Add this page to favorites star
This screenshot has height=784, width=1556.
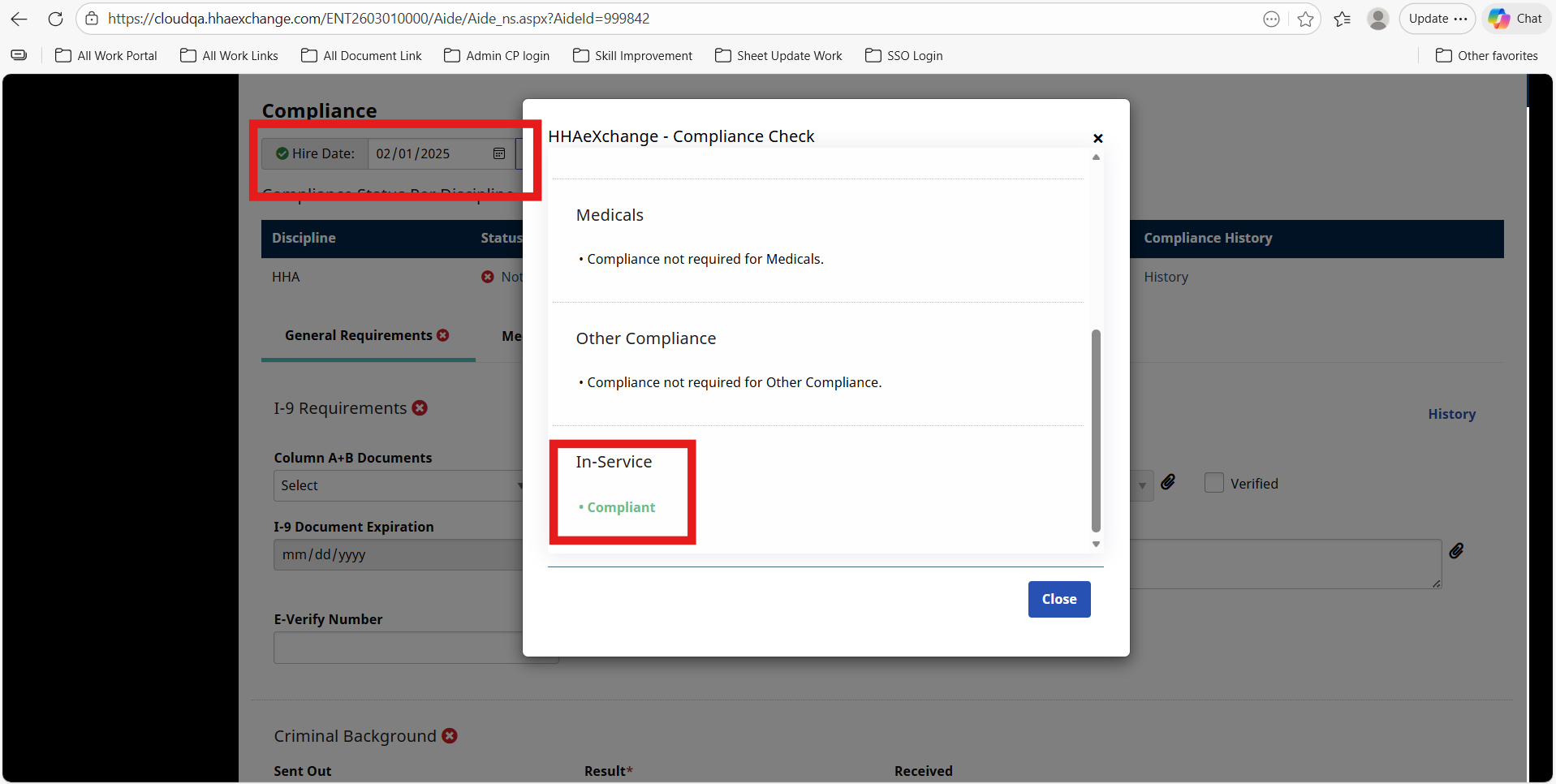pos(1305,19)
